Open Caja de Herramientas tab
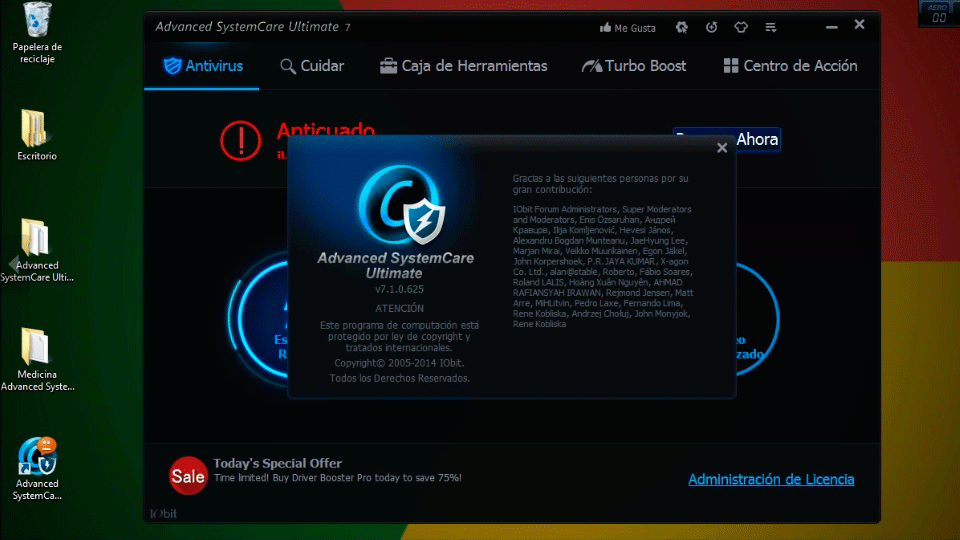Screen dimensions: 960x540 coord(463,66)
